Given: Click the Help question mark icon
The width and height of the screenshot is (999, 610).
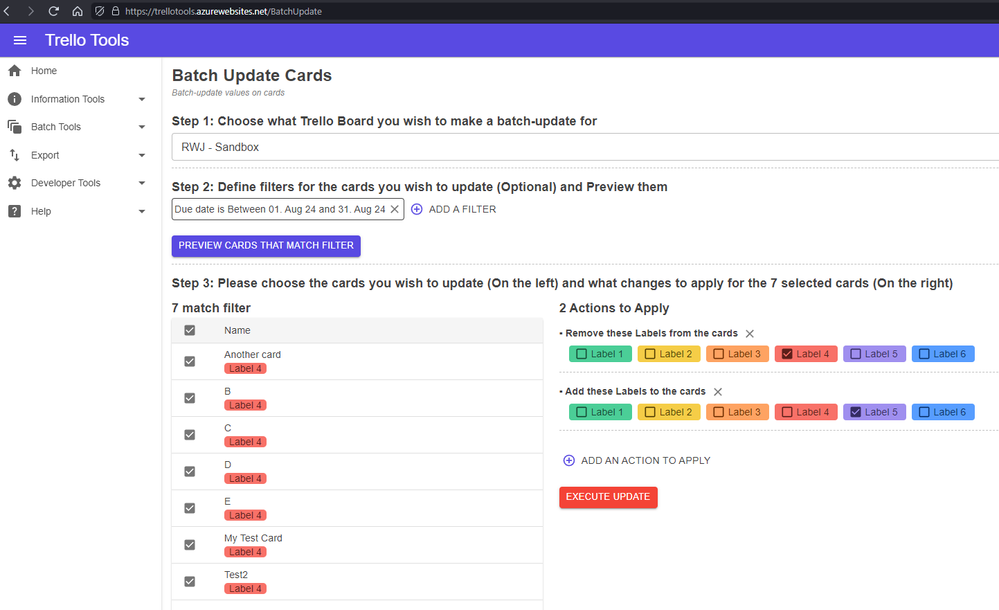Looking at the screenshot, I should 14,211.
